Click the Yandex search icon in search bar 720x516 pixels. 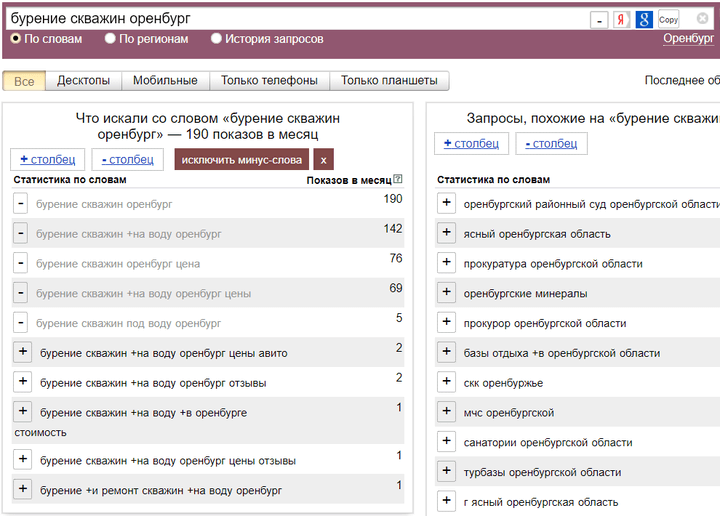pyautogui.click(x=621, y=19)
